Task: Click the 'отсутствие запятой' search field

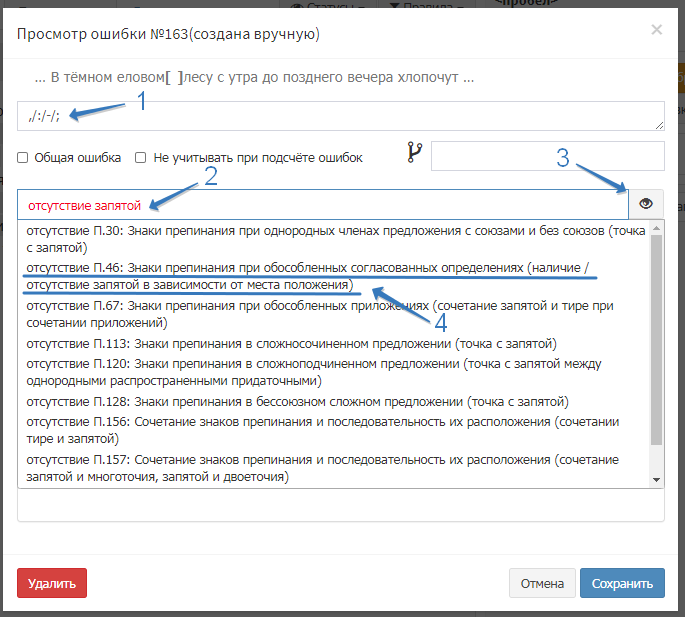Action: click(x=322, y=204)
